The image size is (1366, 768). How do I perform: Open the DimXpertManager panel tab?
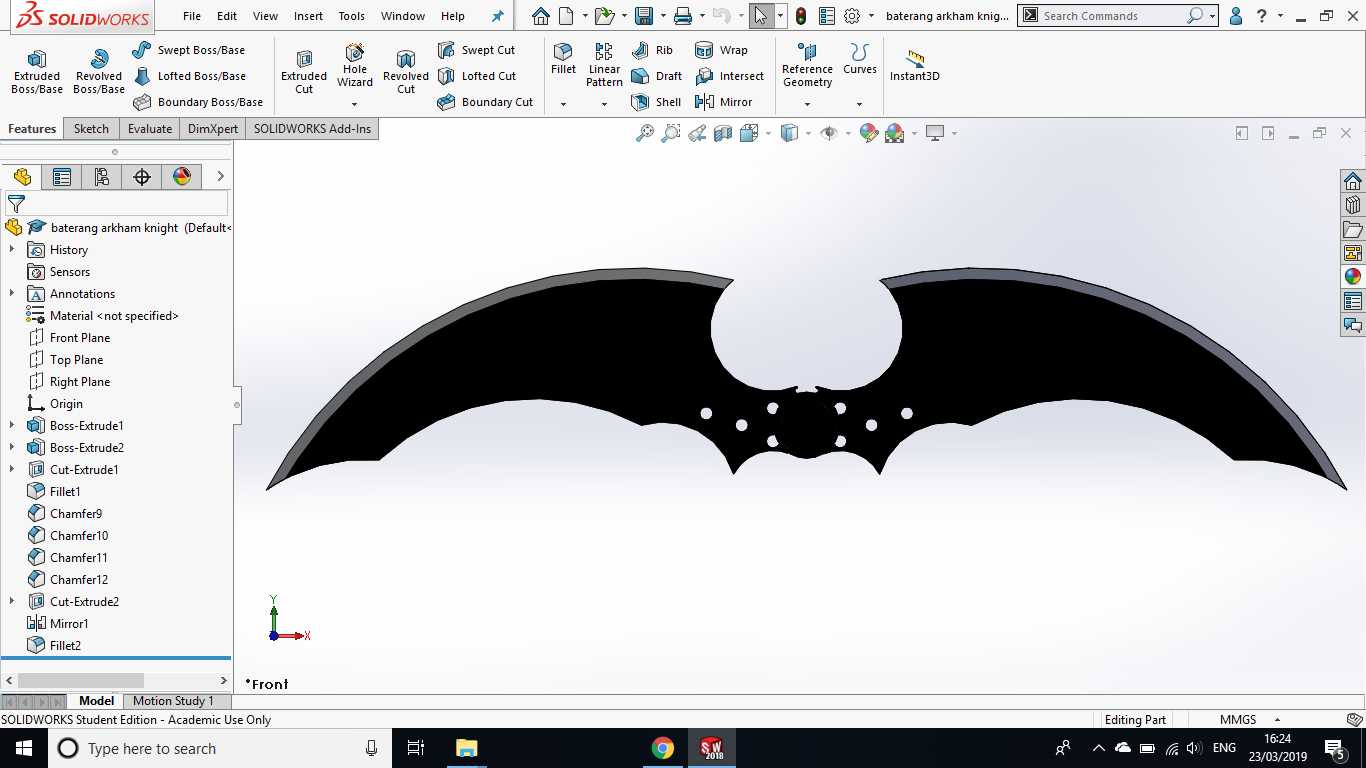[142, 177]
